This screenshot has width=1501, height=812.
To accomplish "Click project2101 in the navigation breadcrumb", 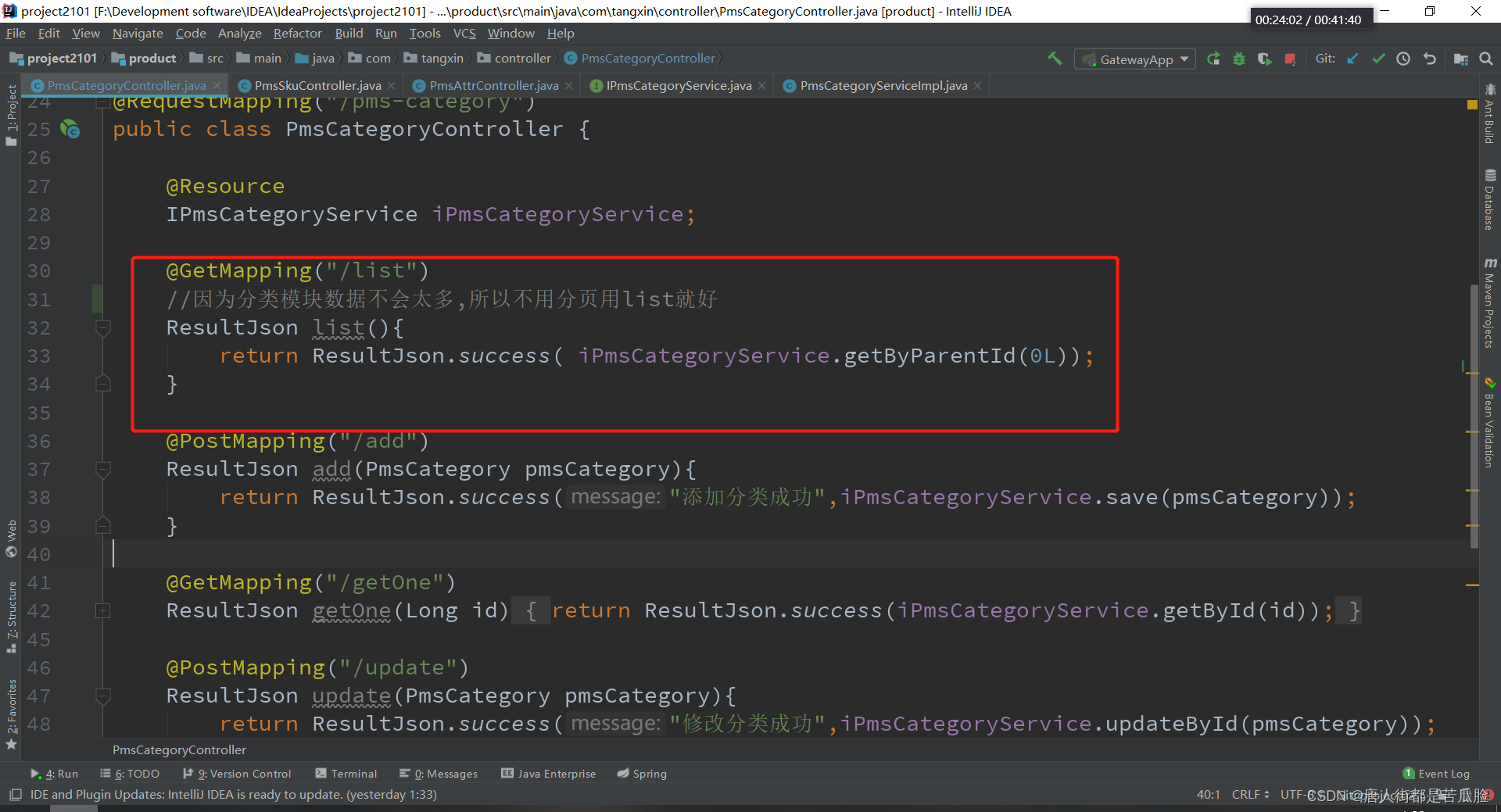I will [x=54, y=59].
